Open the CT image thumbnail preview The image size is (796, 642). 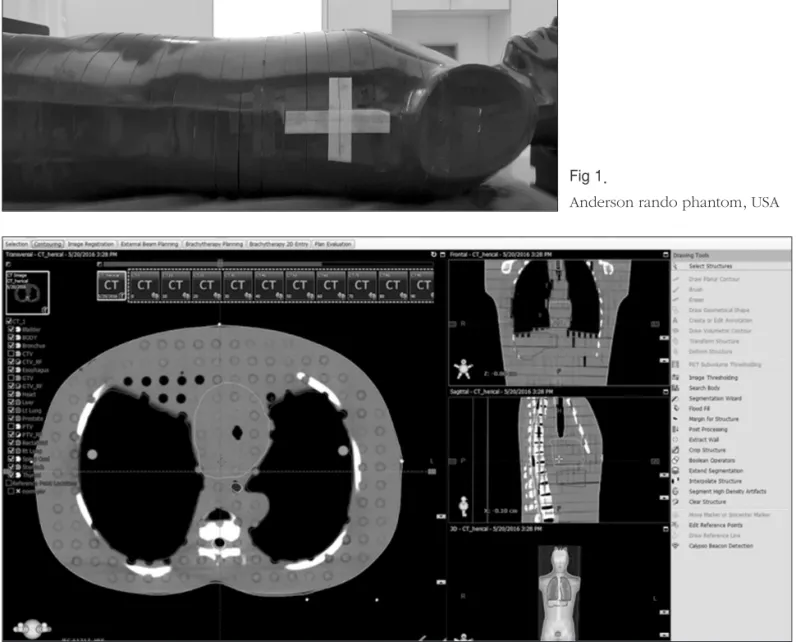tap(27, 293)
